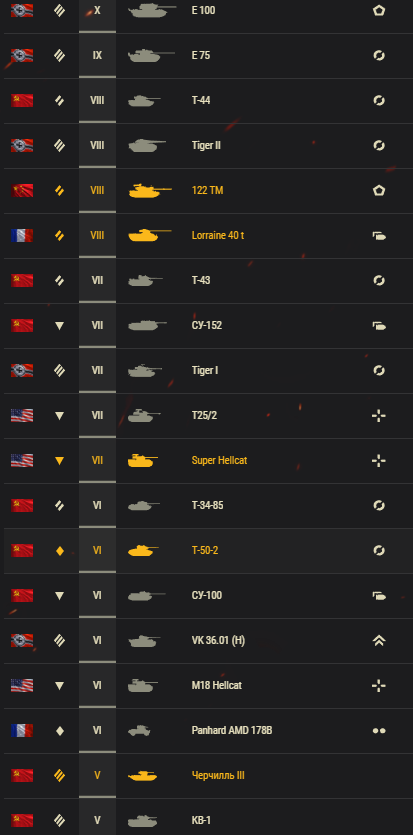This screenshot has height=835, width=413.
Task: Select the German flag on E 75 row
Action: point(22,55)
